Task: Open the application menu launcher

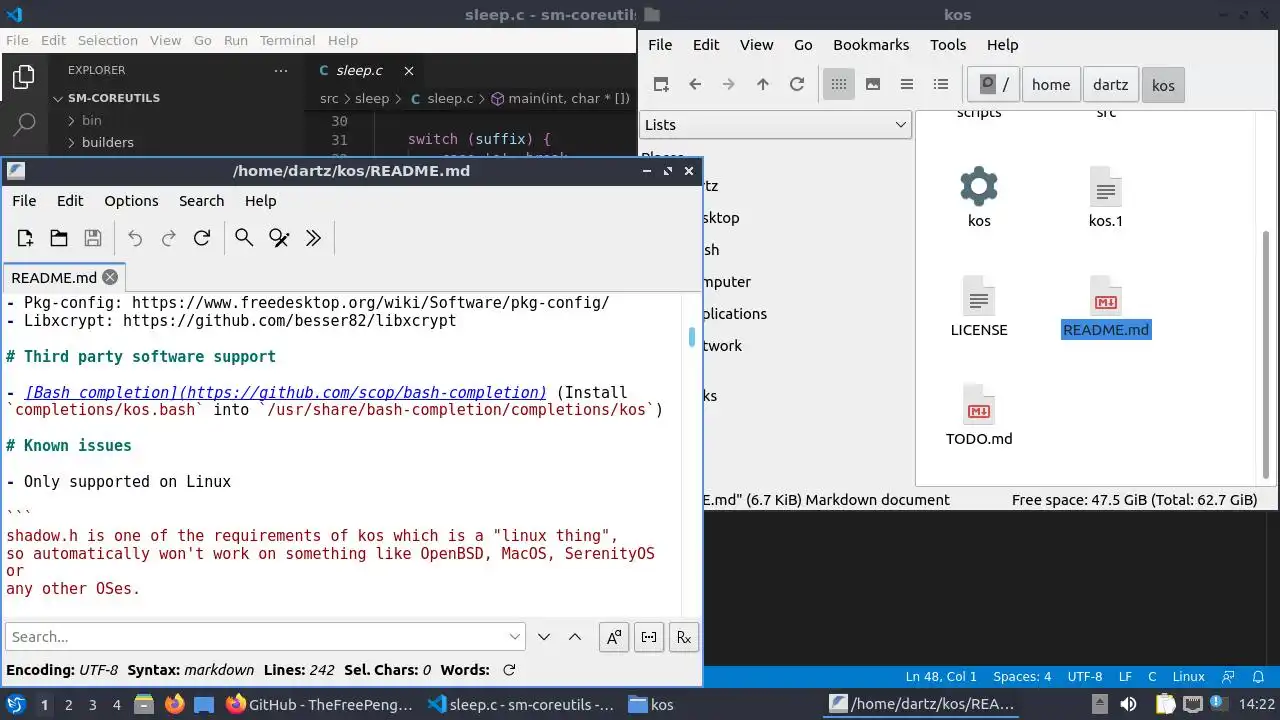Action: [15, 705]
